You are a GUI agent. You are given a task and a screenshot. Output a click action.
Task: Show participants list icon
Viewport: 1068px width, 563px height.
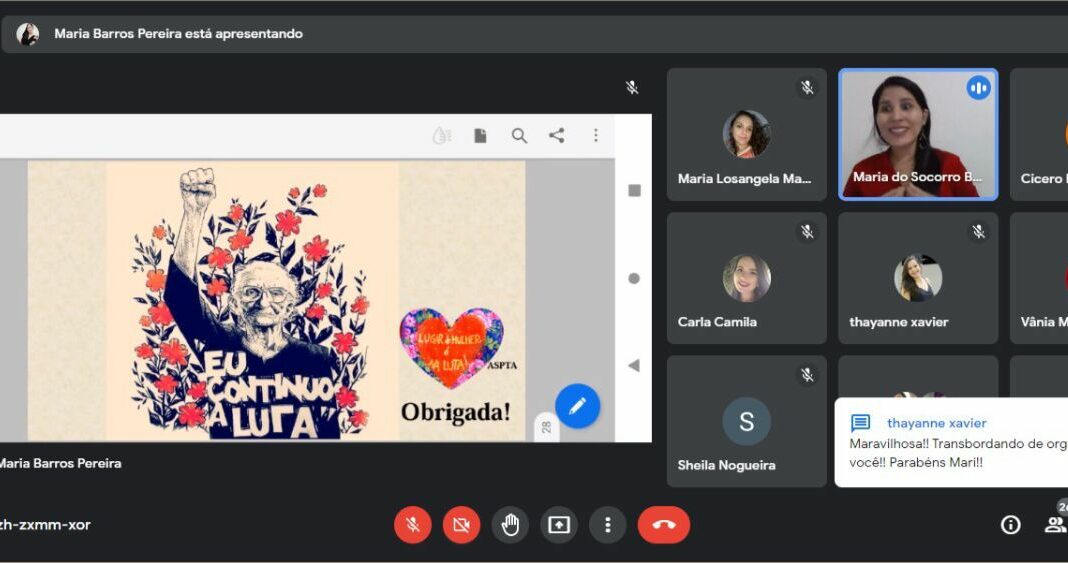point(1056,524)
